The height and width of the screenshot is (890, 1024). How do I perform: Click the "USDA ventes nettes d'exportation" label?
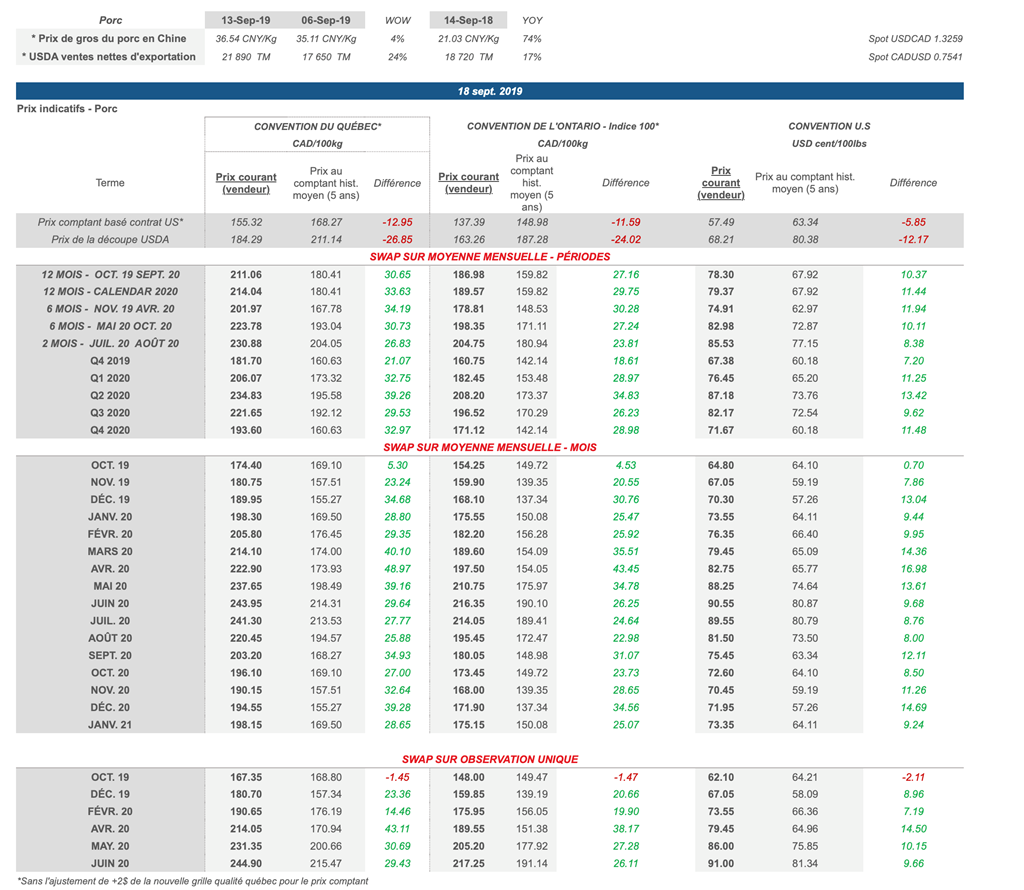[x=108, y=57]
